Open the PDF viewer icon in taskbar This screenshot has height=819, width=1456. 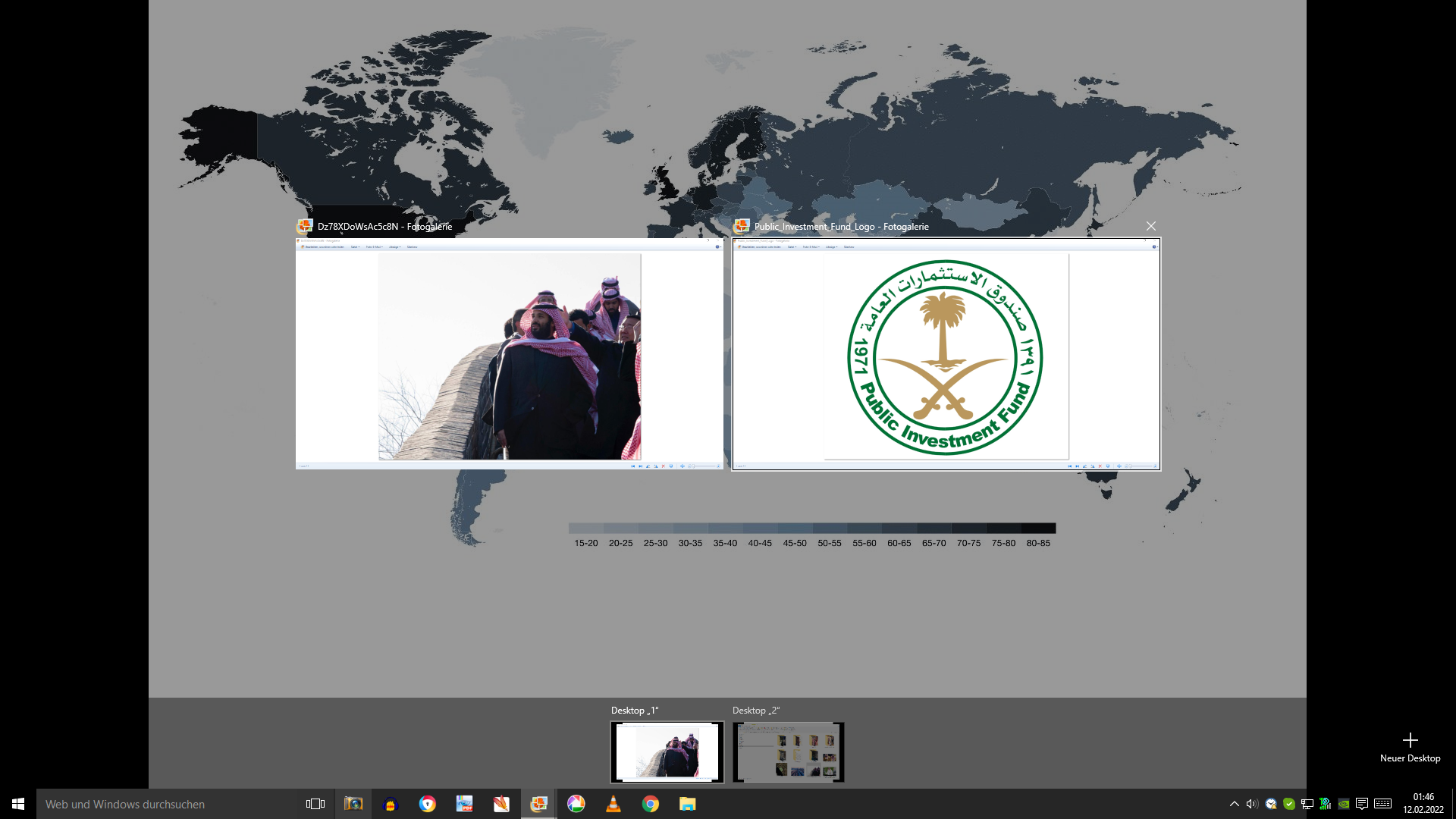(464, 804)
